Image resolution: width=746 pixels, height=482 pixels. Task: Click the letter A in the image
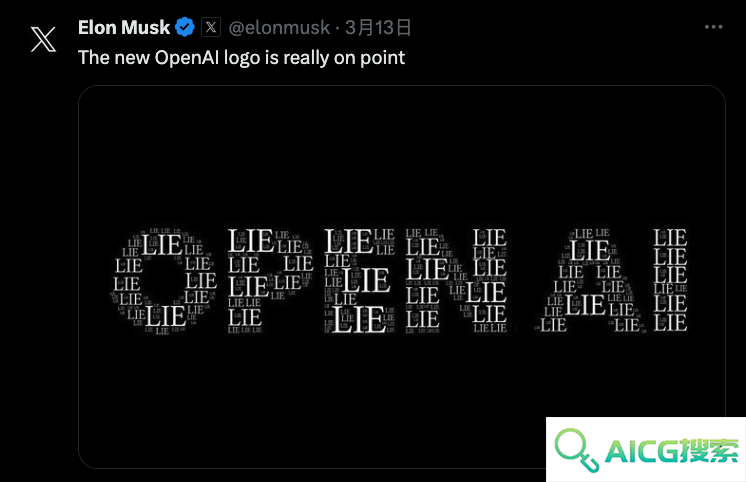(590, 281)
